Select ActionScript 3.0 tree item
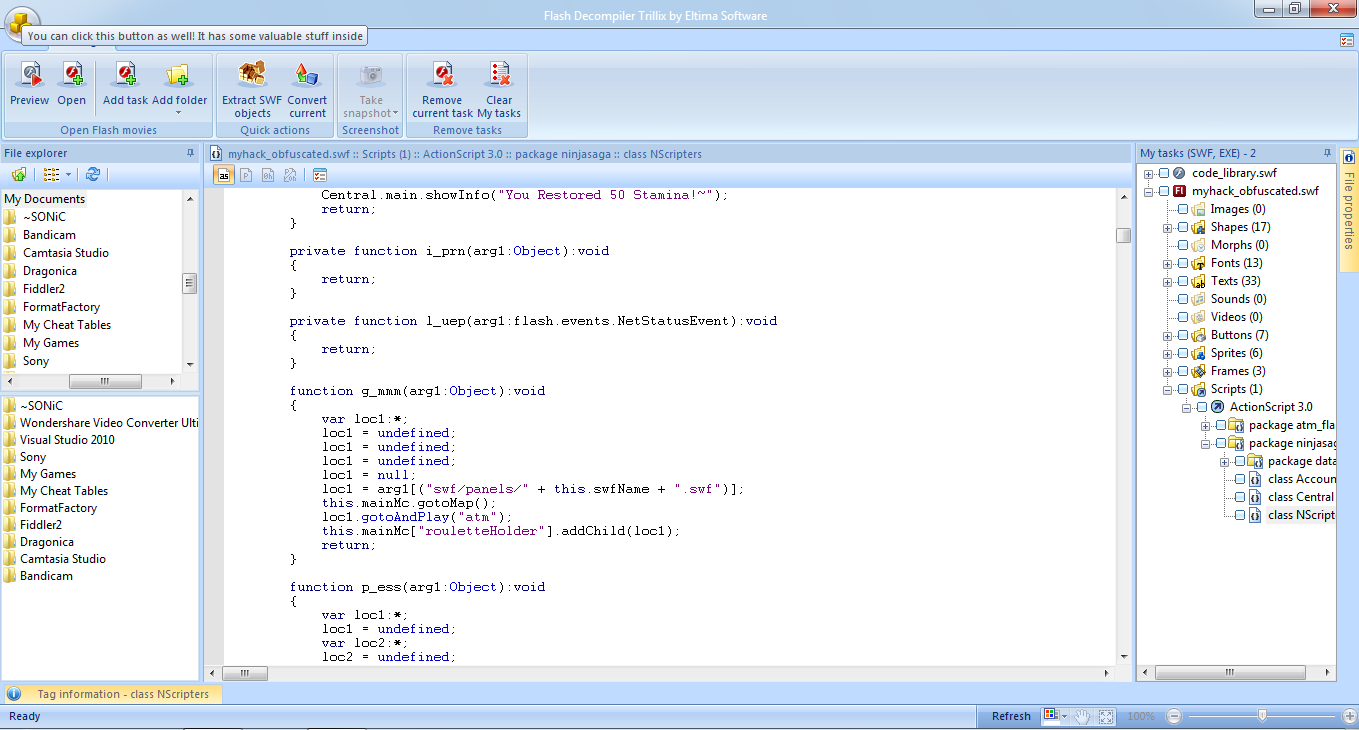The width and height of the screenshot is (1359, 730). (x=1271, y=407)
